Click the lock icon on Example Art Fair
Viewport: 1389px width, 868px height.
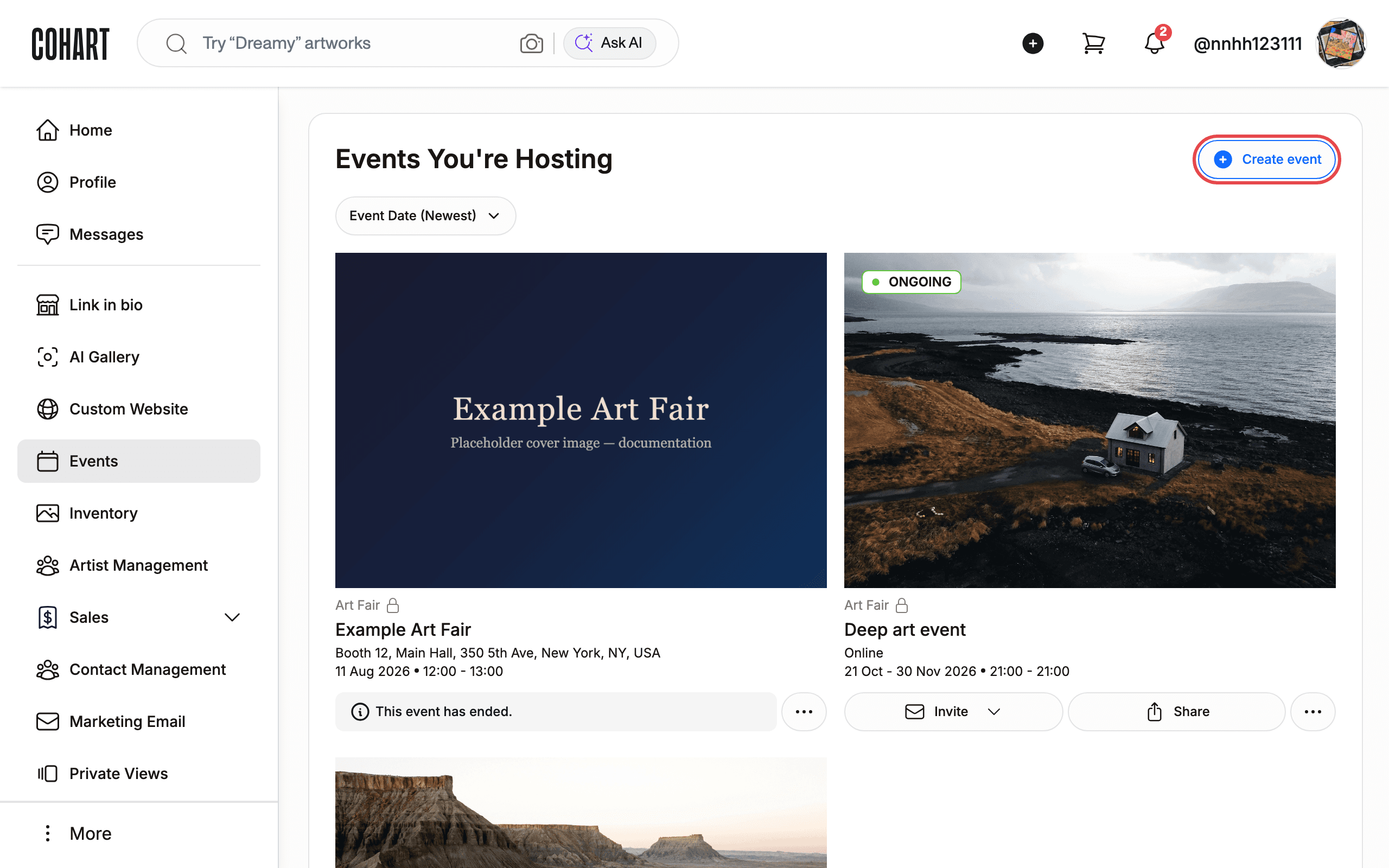[393, 605]
